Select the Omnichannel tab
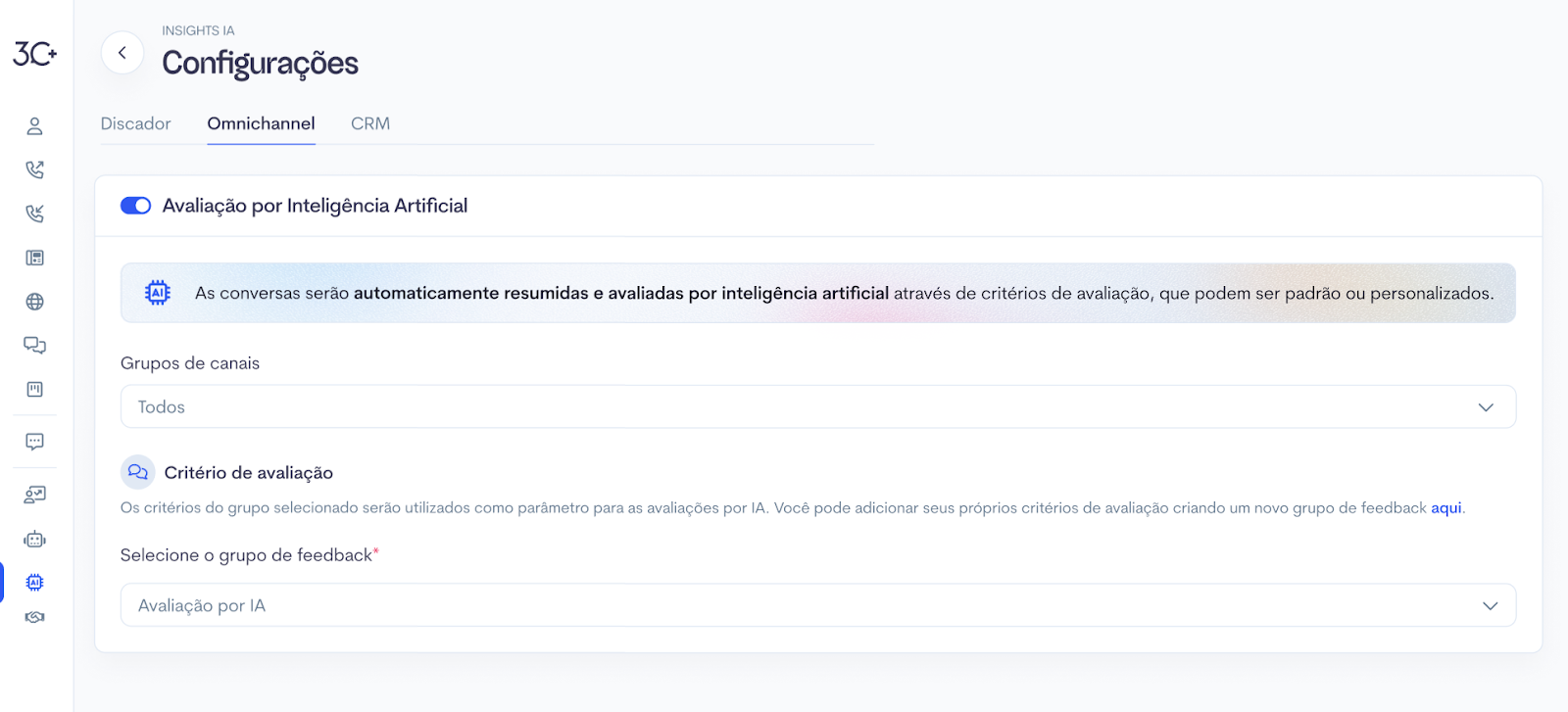The height and width of the screenshot is (712, 1568). [x=261, y=123]
